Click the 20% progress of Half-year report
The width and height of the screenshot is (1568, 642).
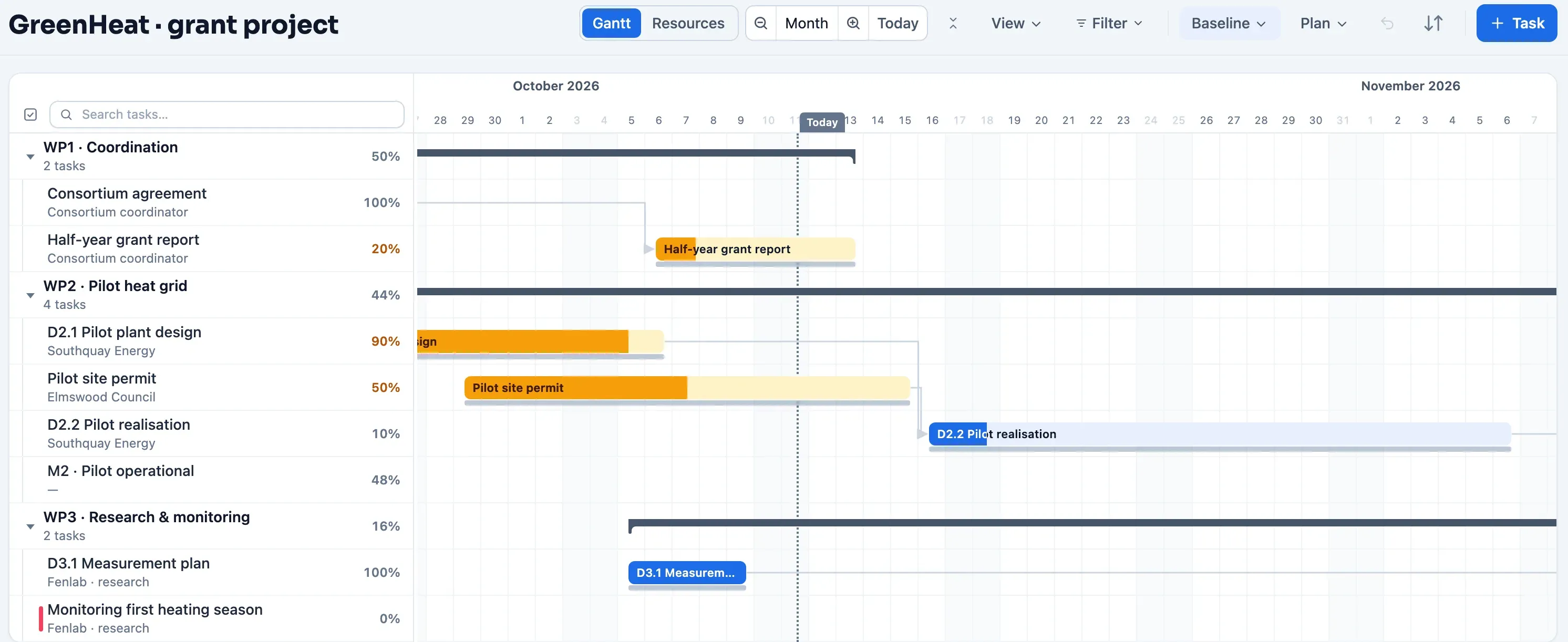click(x=385, y=249)
